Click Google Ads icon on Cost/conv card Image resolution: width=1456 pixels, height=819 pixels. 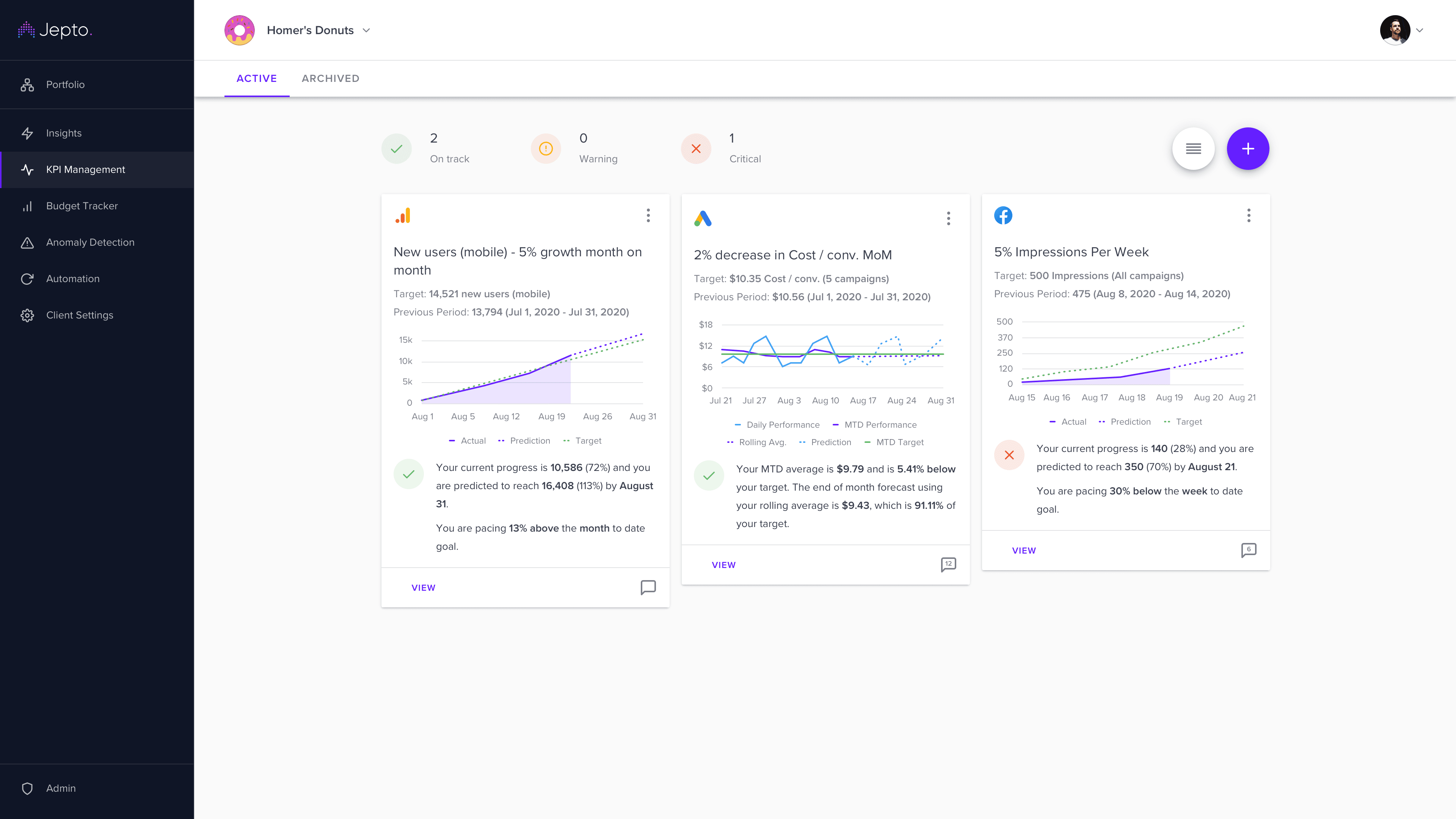703,218
